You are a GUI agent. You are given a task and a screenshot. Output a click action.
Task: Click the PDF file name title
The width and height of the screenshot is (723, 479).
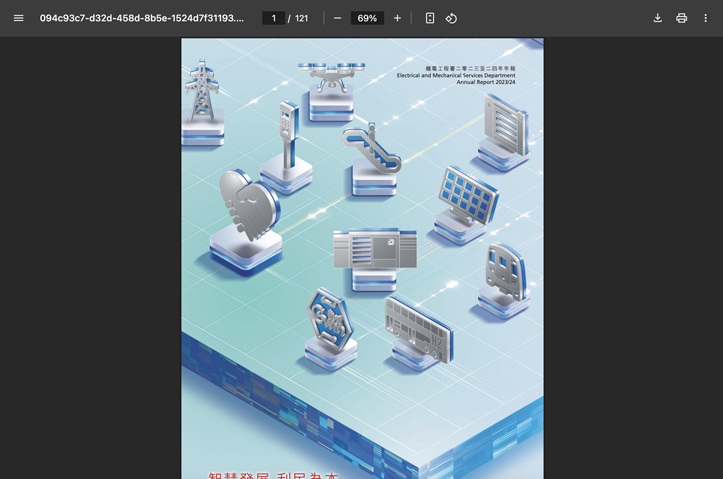click(x=142, y=18)
